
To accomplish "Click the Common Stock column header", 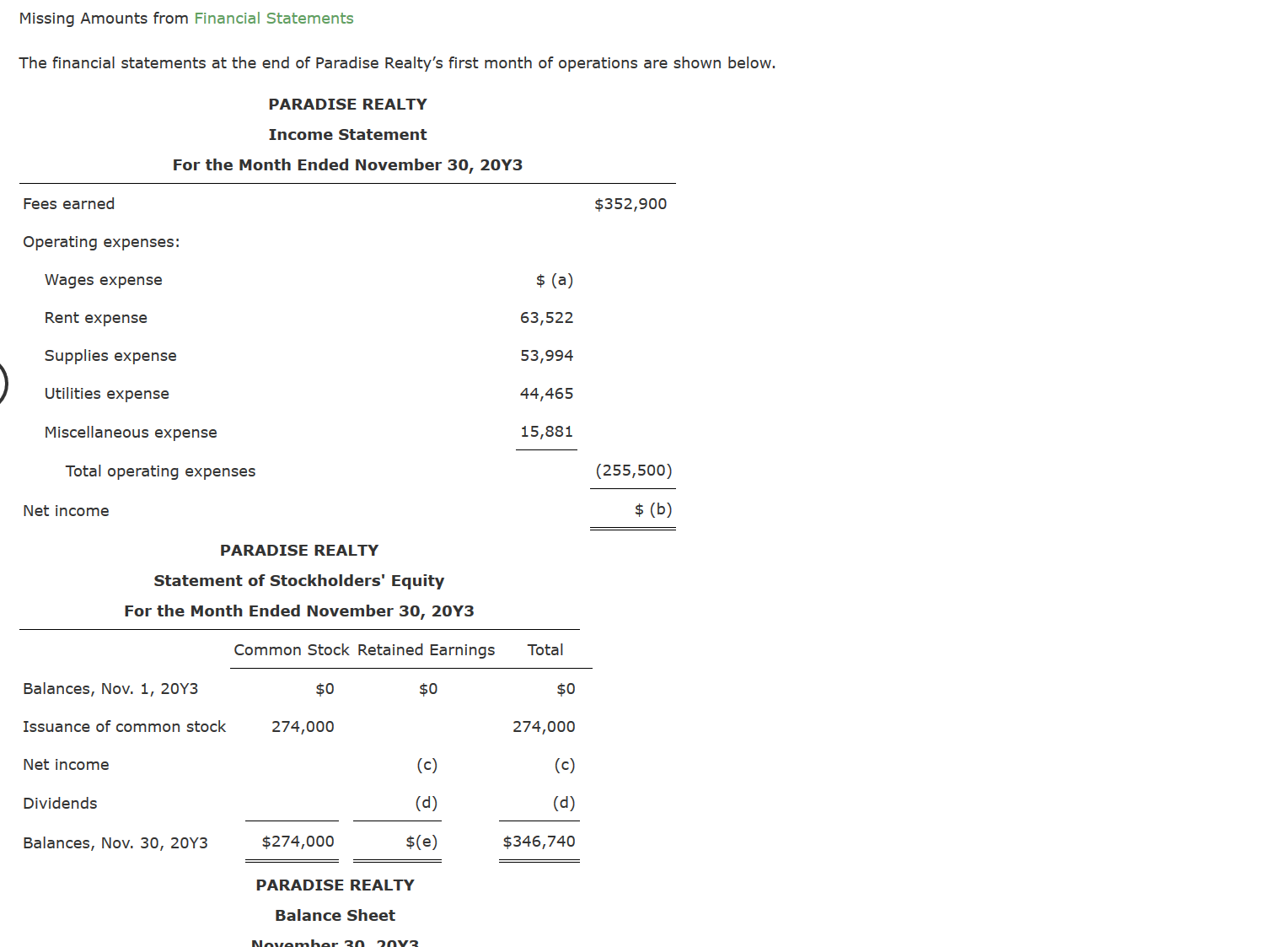I will (x=292, y=649).
